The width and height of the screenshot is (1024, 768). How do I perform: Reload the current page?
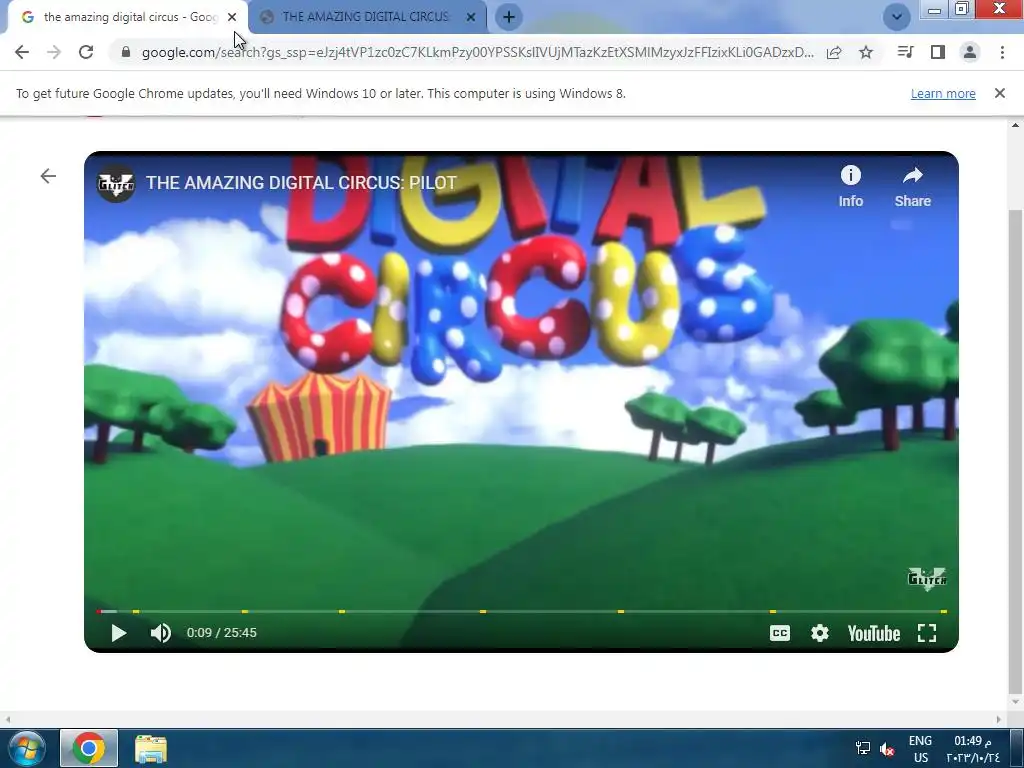coord(86,52)
